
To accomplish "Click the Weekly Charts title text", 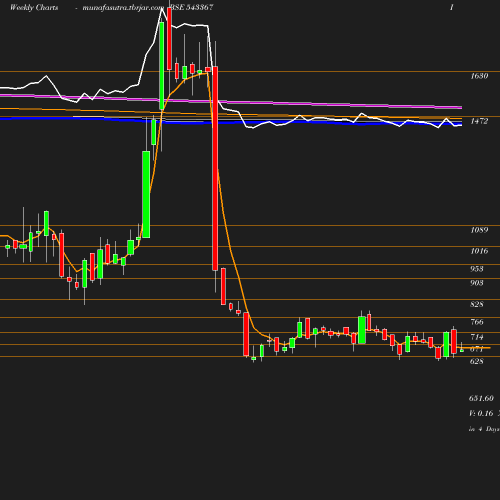I will pos(34,7).
